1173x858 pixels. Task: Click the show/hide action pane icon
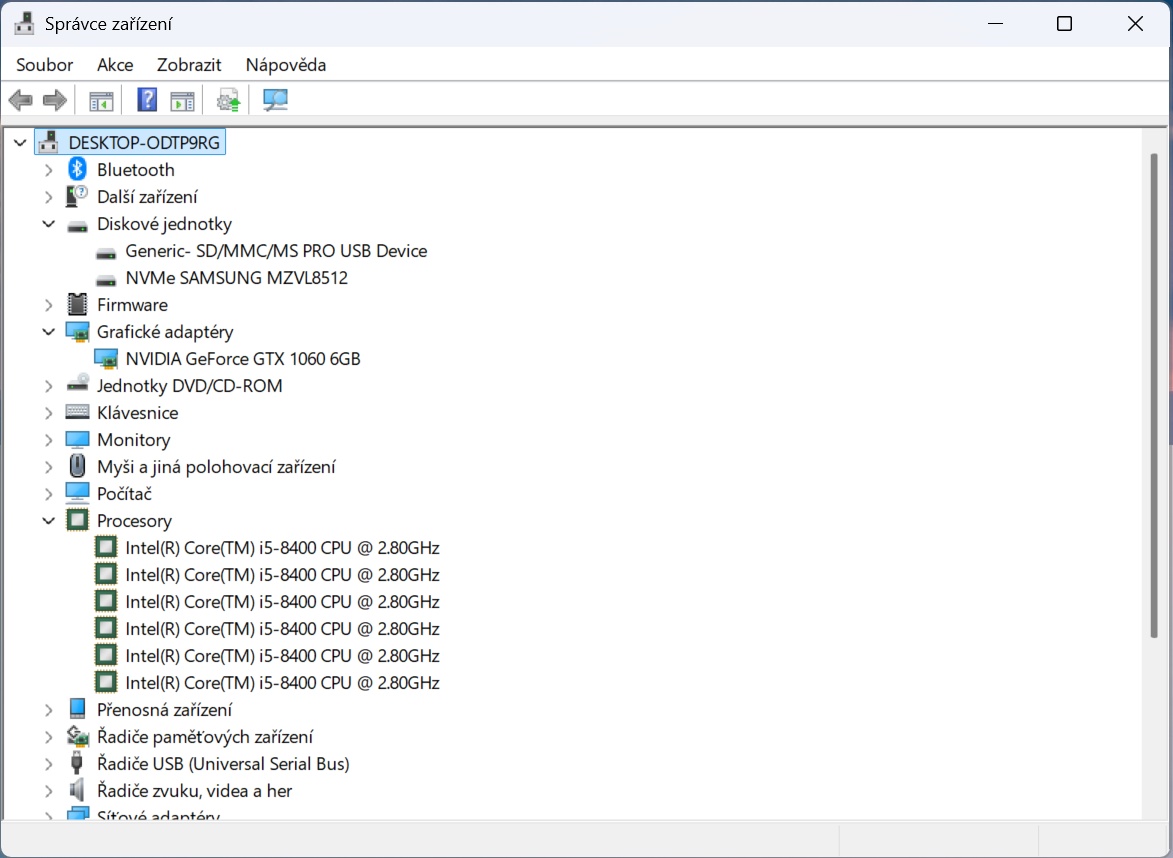click(x=182, y=100)
